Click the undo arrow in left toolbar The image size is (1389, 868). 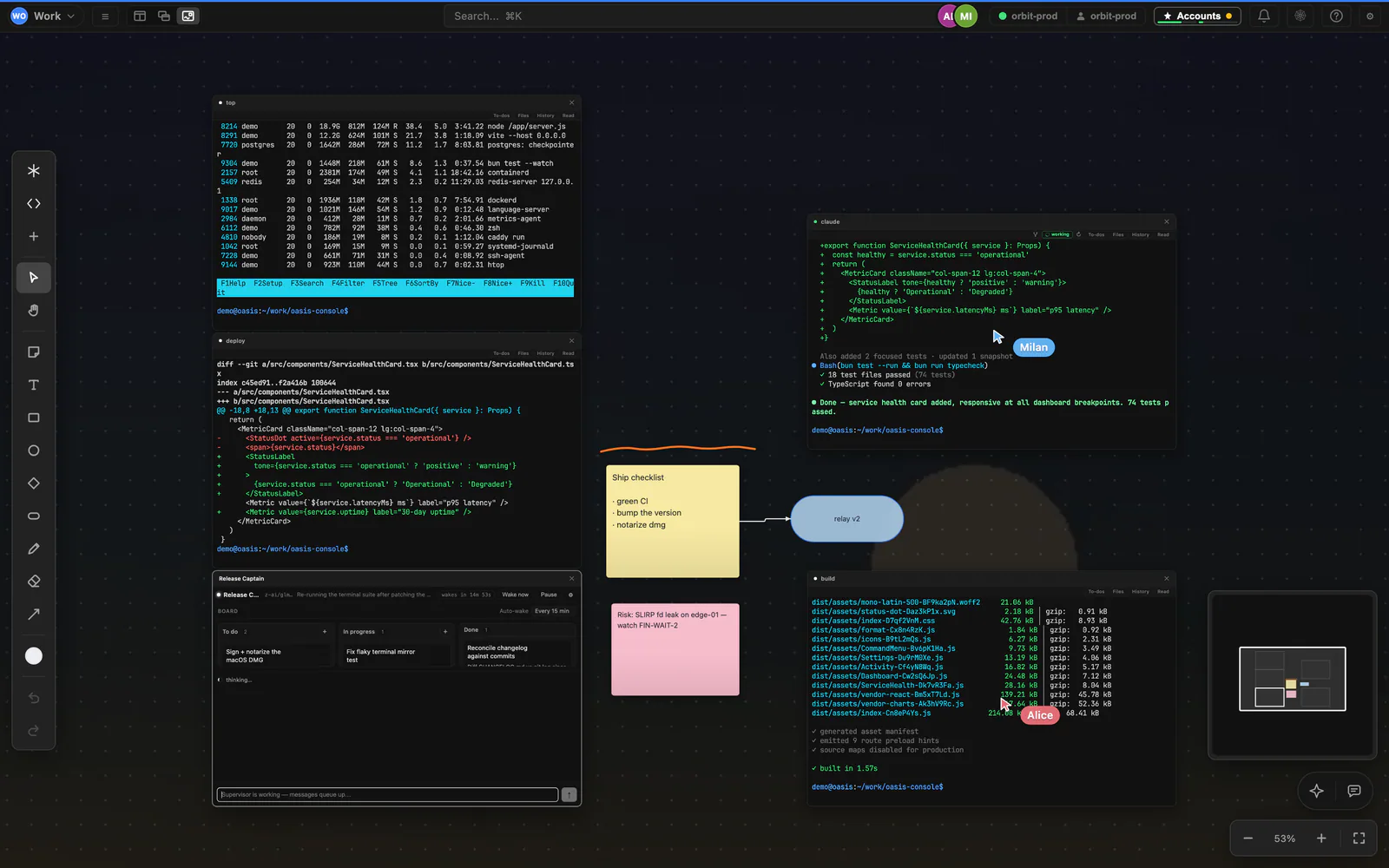34,698
